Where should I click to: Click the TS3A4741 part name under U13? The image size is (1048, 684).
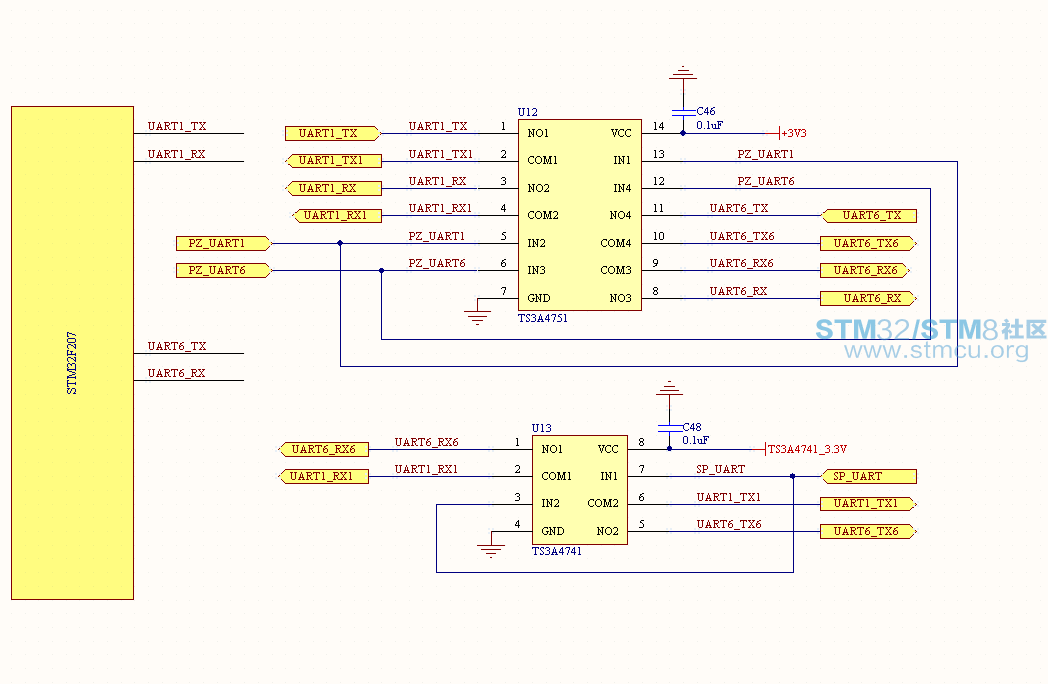557,551
